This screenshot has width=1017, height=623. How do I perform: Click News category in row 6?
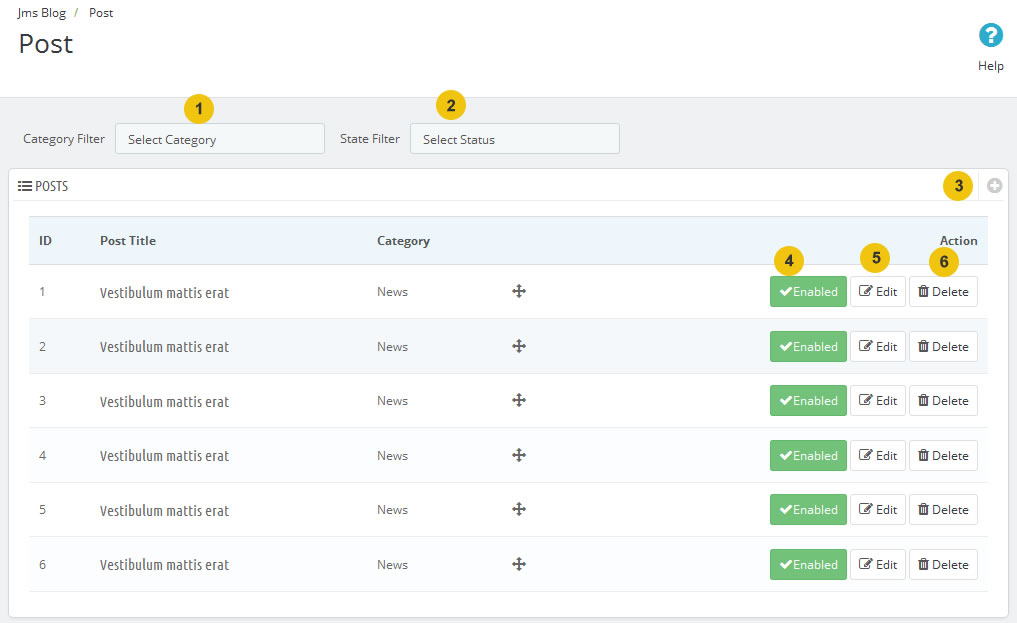[392, 565]
